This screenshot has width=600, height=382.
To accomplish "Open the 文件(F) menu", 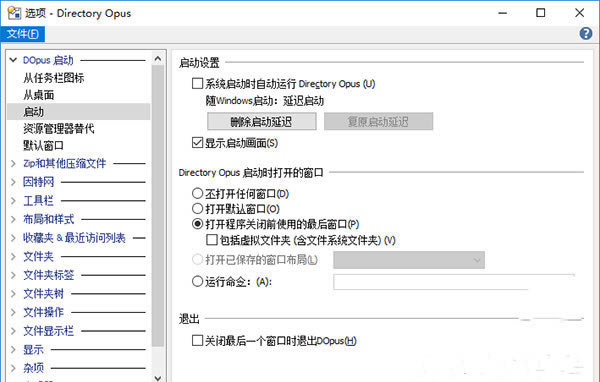I will pyautogui.click(x=23, y=34).
